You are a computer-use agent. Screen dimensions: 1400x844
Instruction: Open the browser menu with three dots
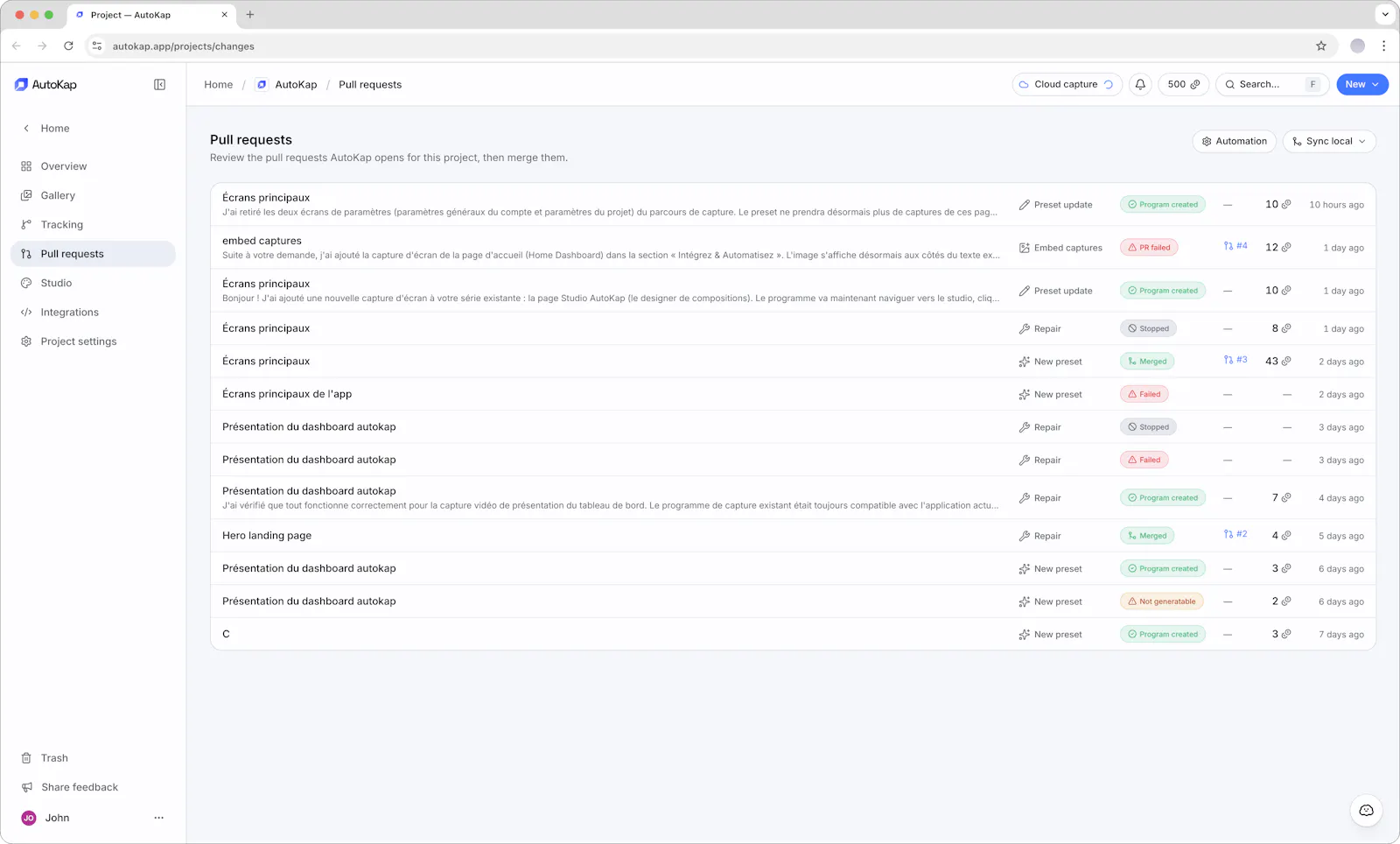coord(1383,46)
